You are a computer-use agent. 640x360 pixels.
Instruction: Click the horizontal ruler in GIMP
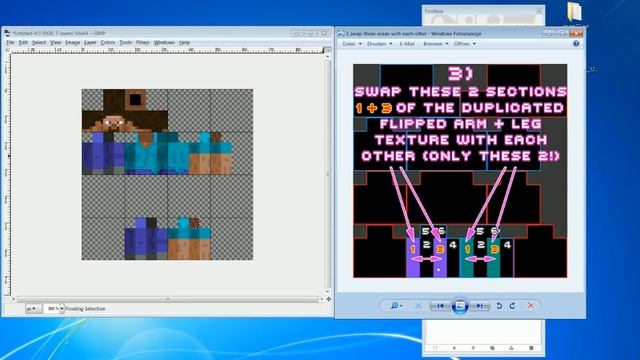(x=167, y=50)
